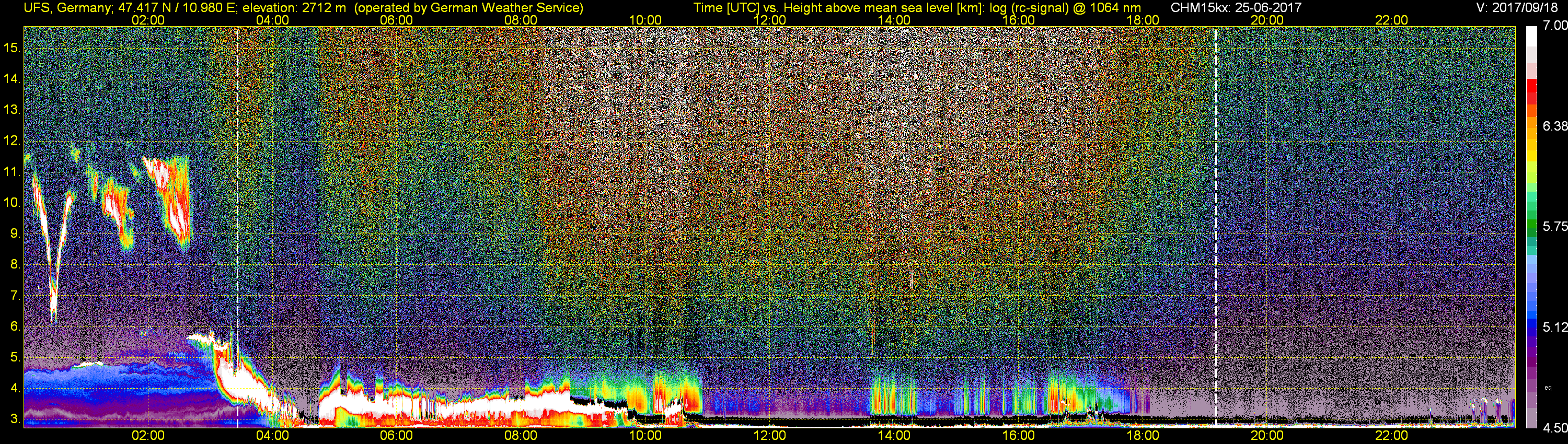
Task: Click the 4.50 value on the color scale
Action: (x=1554, y=428)
